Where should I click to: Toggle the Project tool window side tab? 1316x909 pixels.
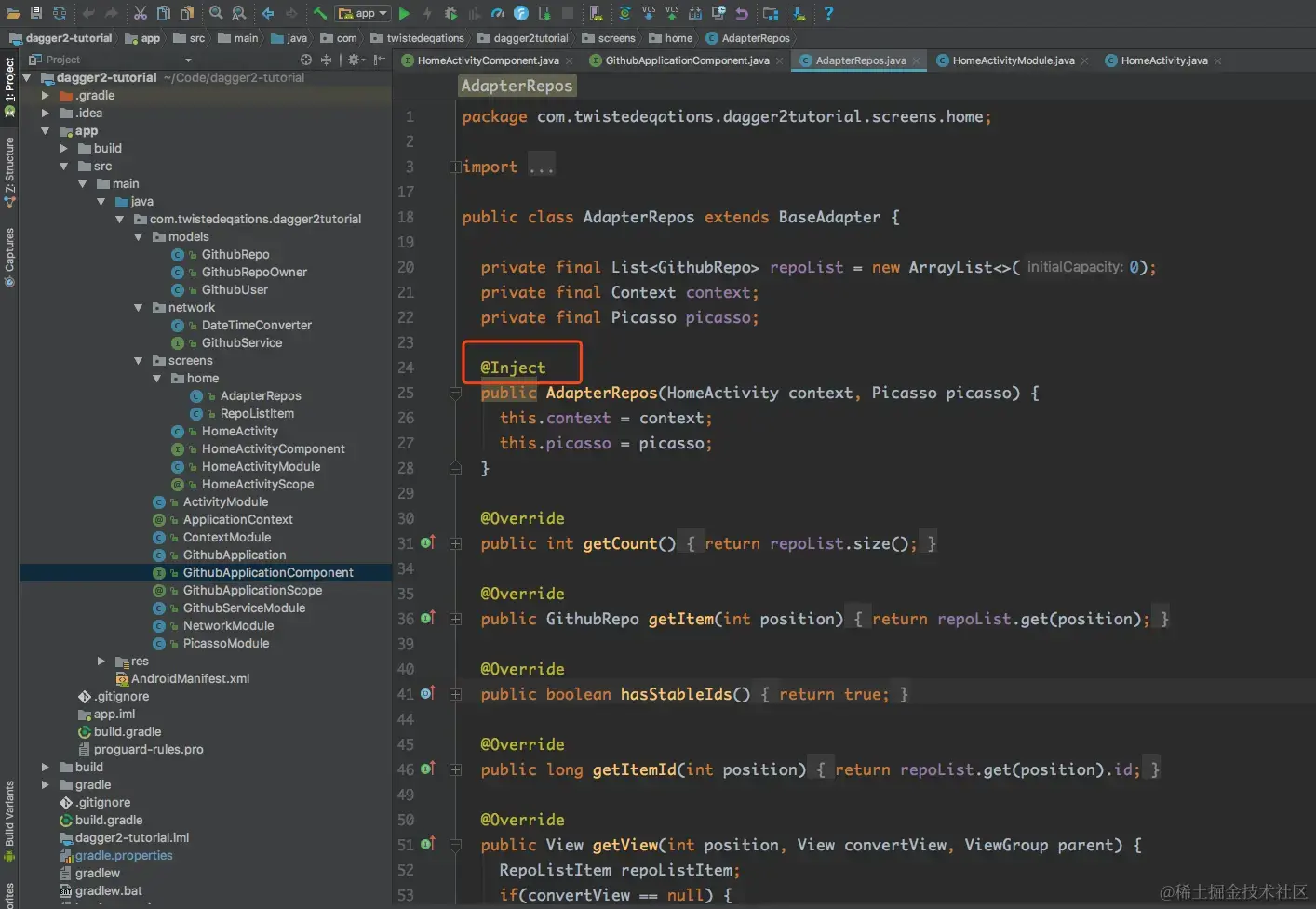tap(9, 82)
